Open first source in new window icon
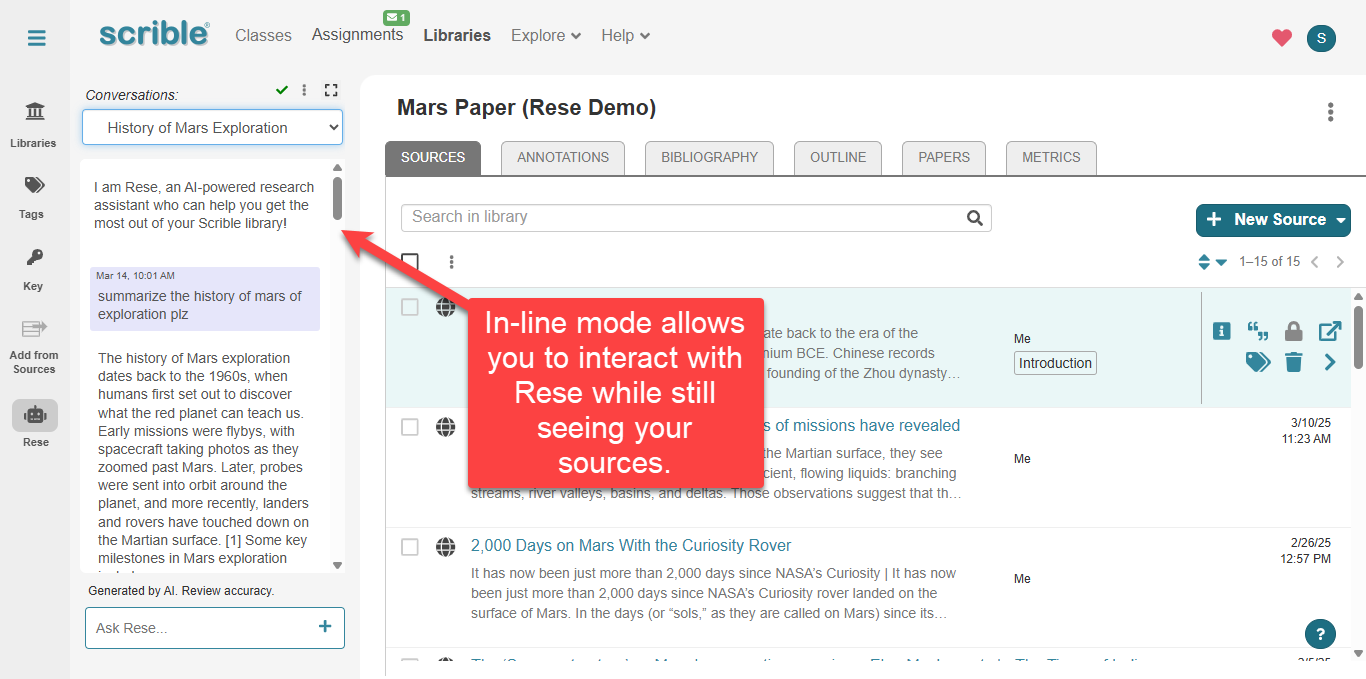Screen dimensions: 1366x679 point(1330,331)
